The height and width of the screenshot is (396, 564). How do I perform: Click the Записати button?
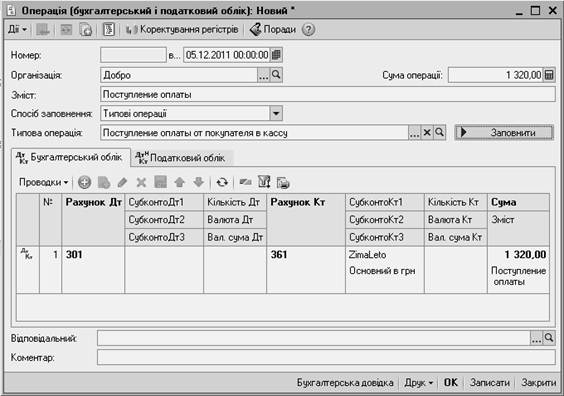(490, 382)
